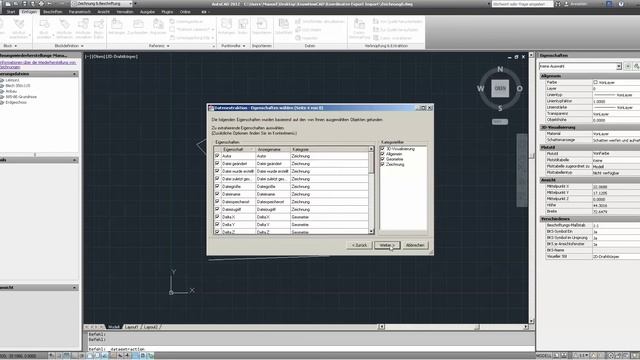Uncheck the Delta Y property row
The height and width of the screenshot is (360, 640).
coord(217,224)
